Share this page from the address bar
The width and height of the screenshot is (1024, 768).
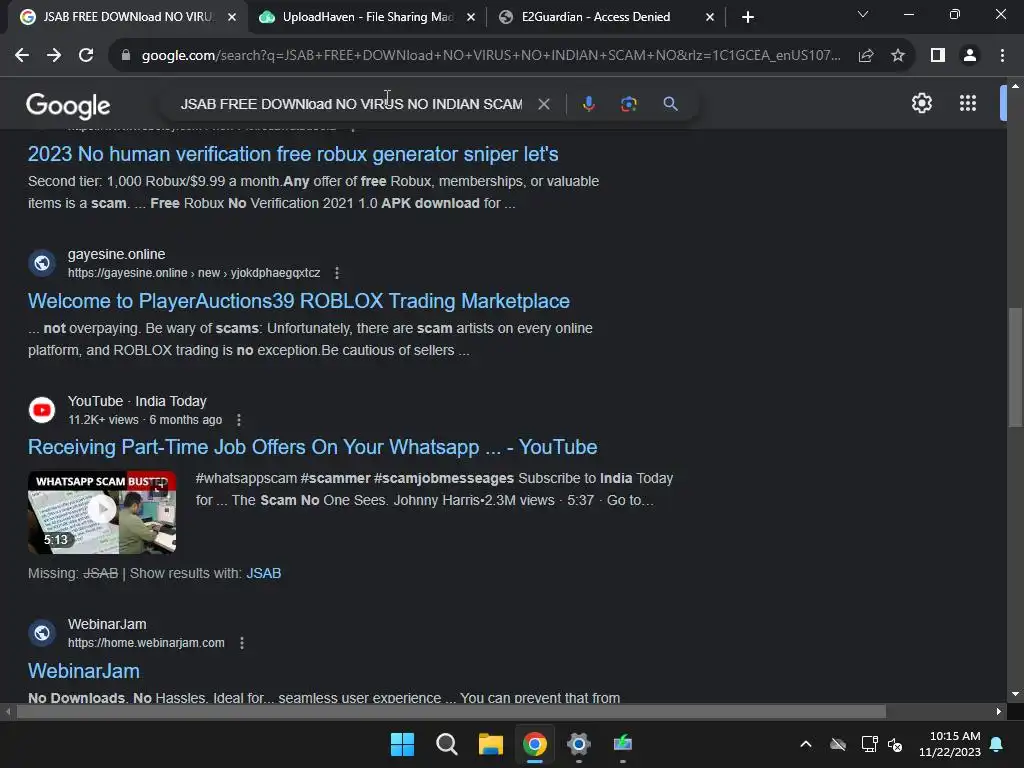click(866, 56)
